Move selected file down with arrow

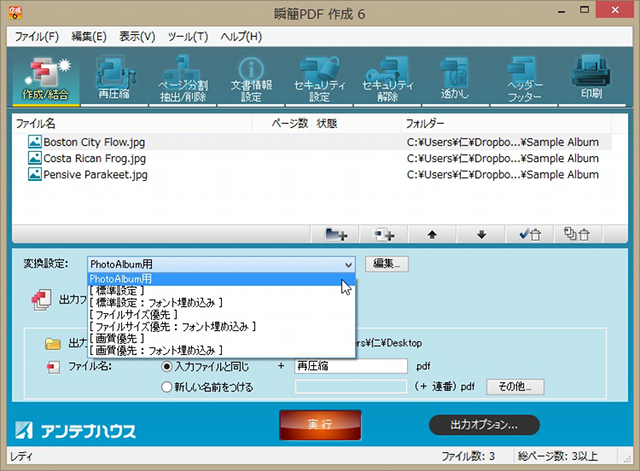click(x=481, y=235)
